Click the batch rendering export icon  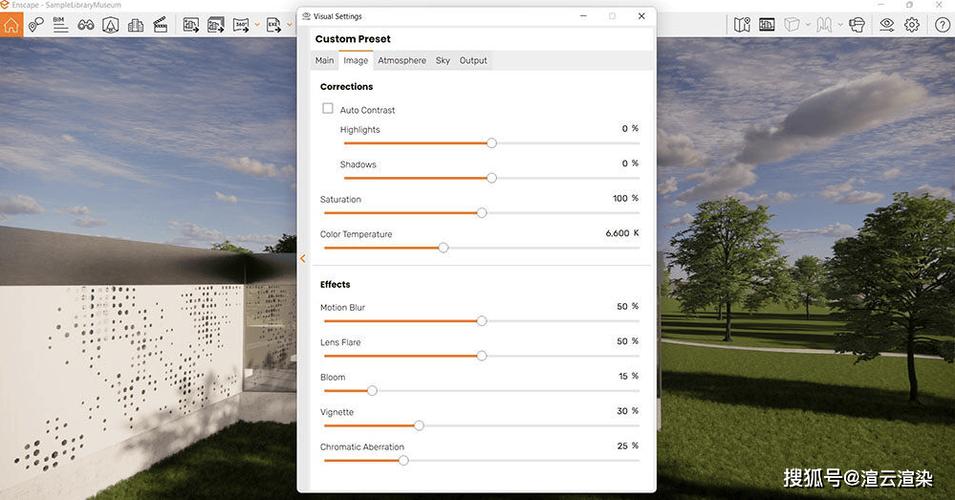click(x=216, y=25)
